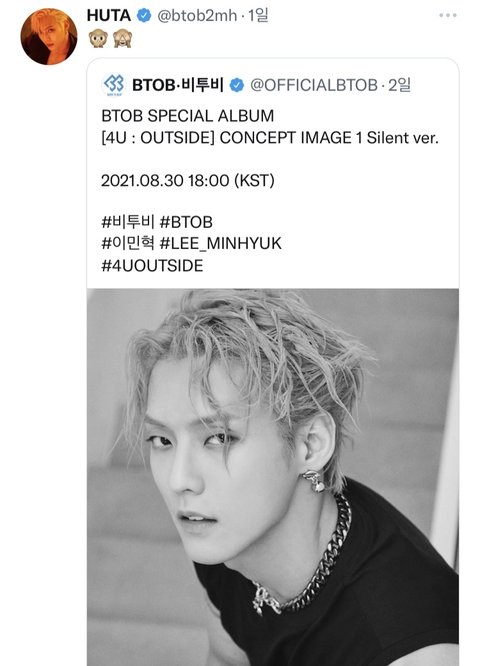Open the @btob2mh handle

[x=197, y=16]
